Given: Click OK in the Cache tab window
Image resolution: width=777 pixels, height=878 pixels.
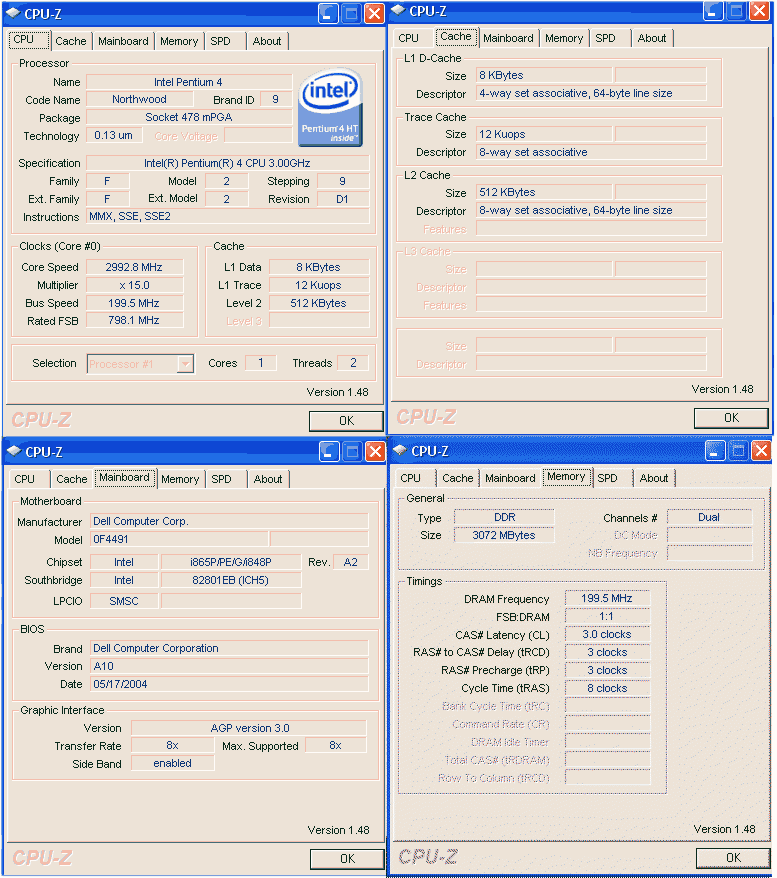Looking at the screenshot, I should [x=731, y=418].
